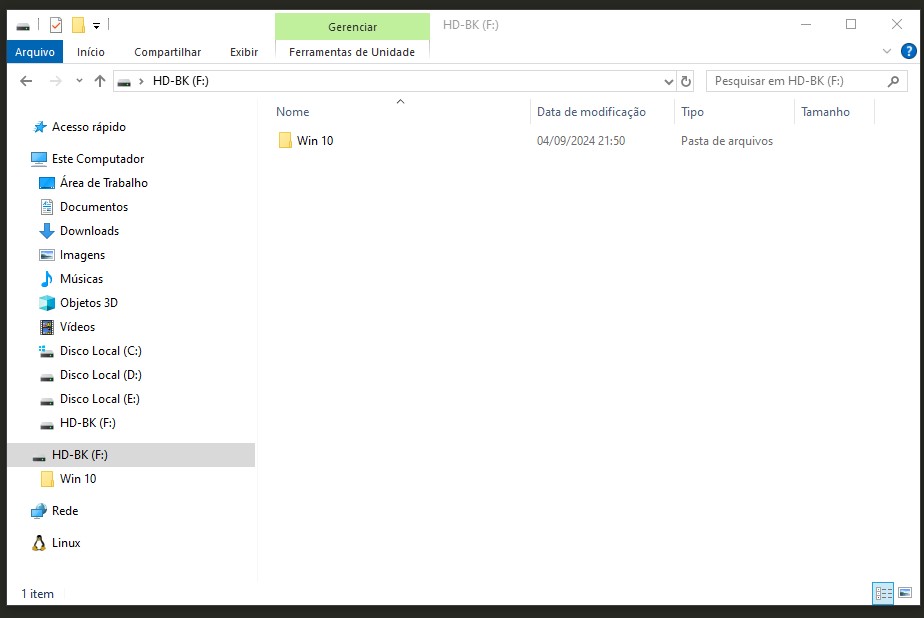Expand the ribbon using the chevron

[886, 51]
